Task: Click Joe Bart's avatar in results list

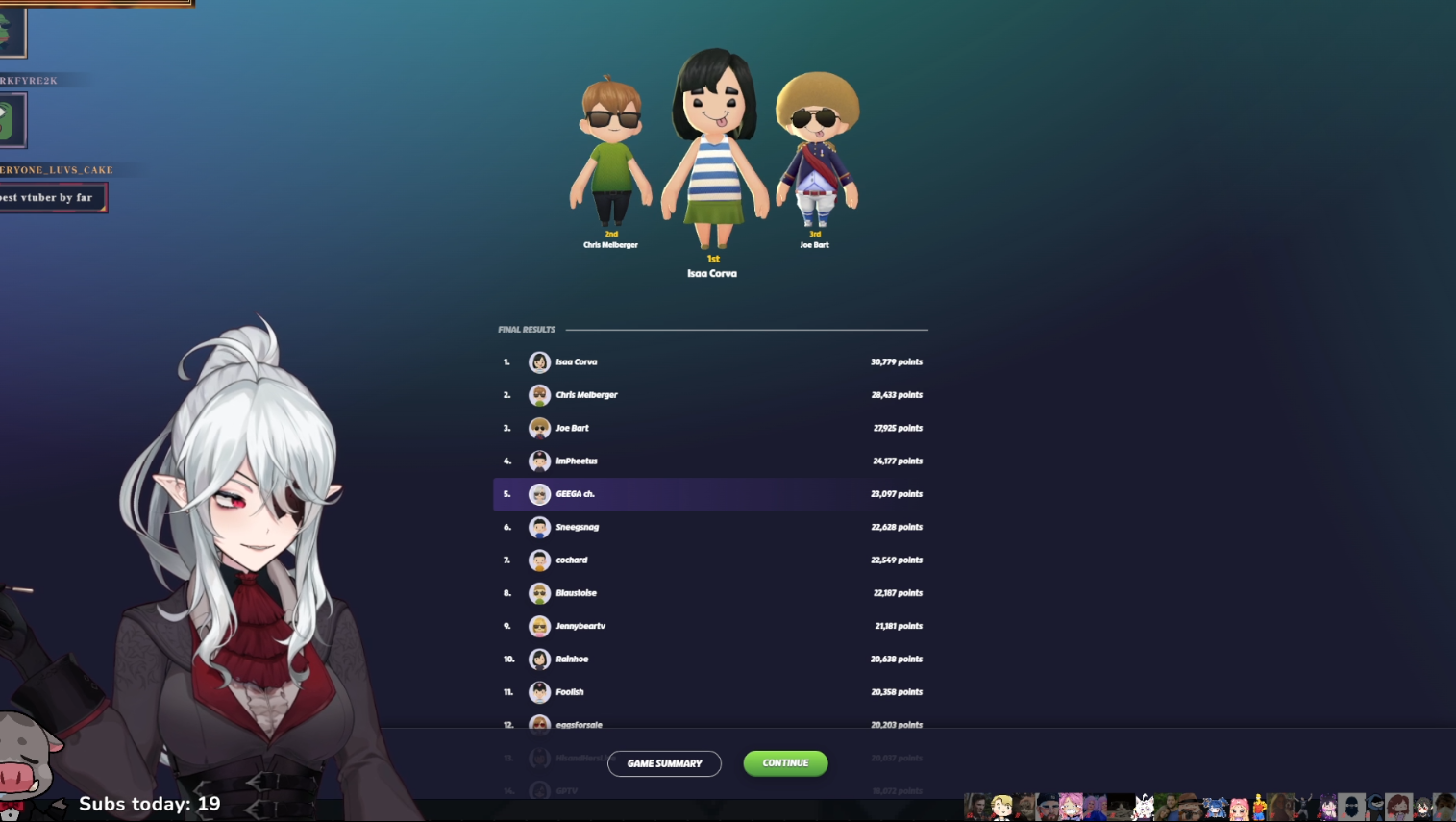Action: coord(539,428)
